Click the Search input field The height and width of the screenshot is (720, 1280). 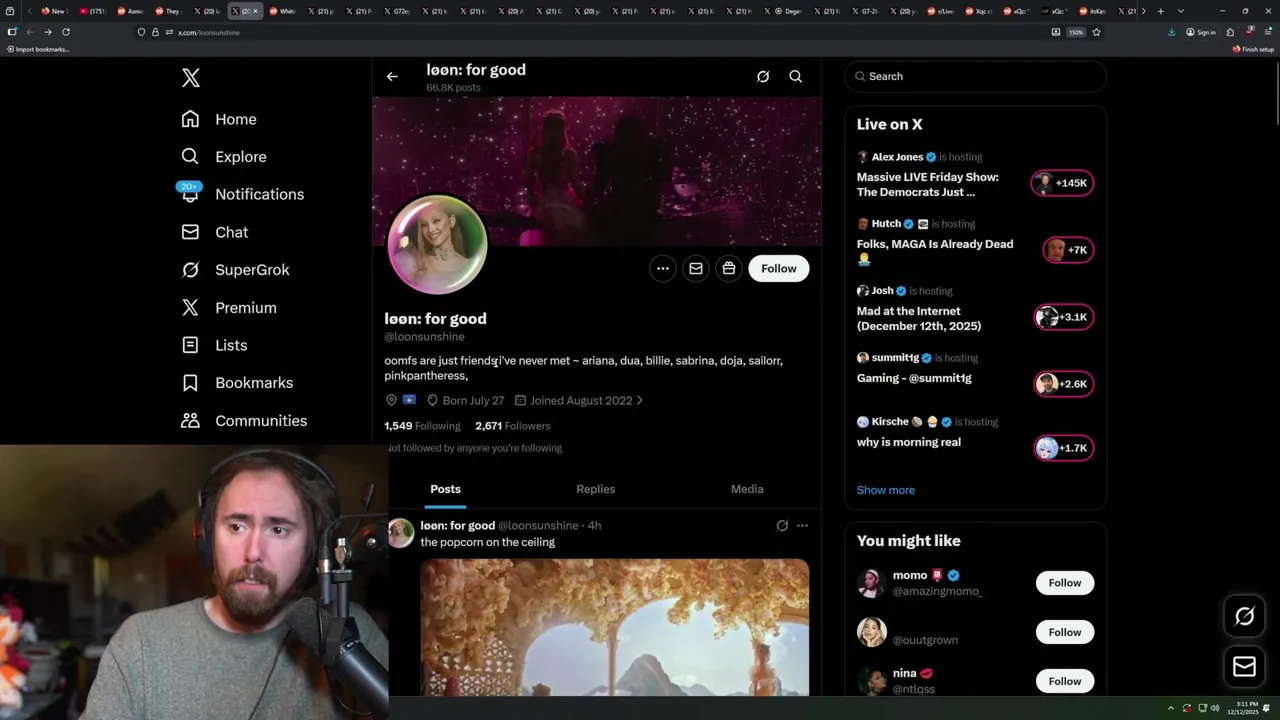pyautogui.click(x=976, y=77)
